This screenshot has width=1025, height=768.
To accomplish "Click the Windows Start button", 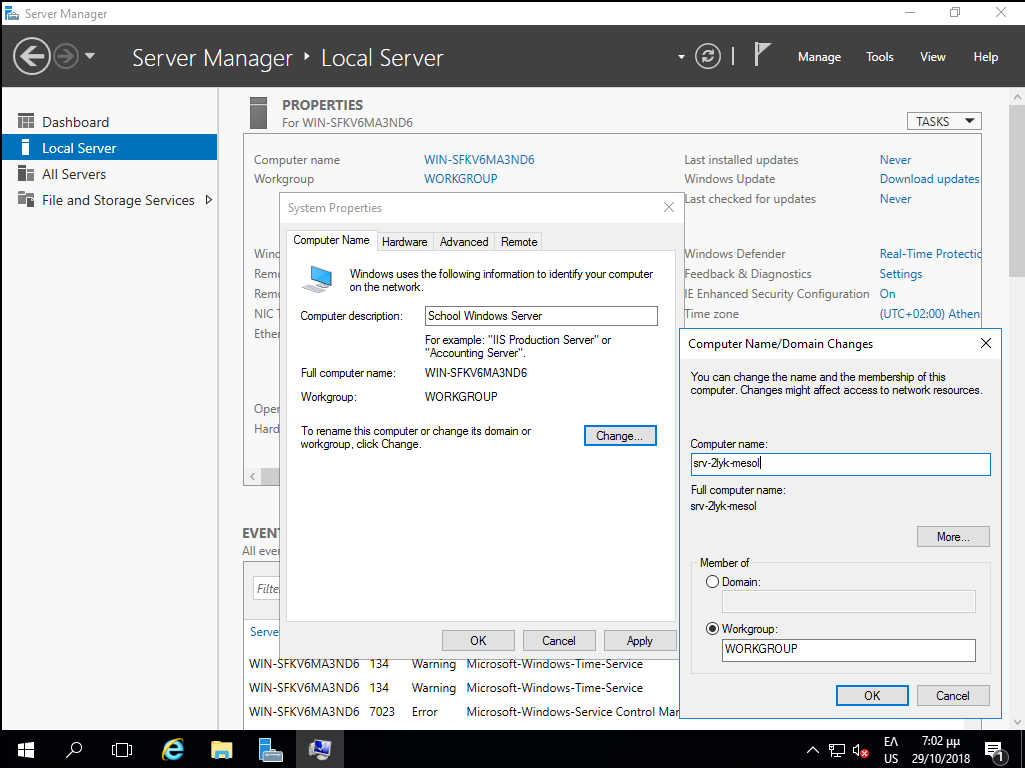I will 25,749.
